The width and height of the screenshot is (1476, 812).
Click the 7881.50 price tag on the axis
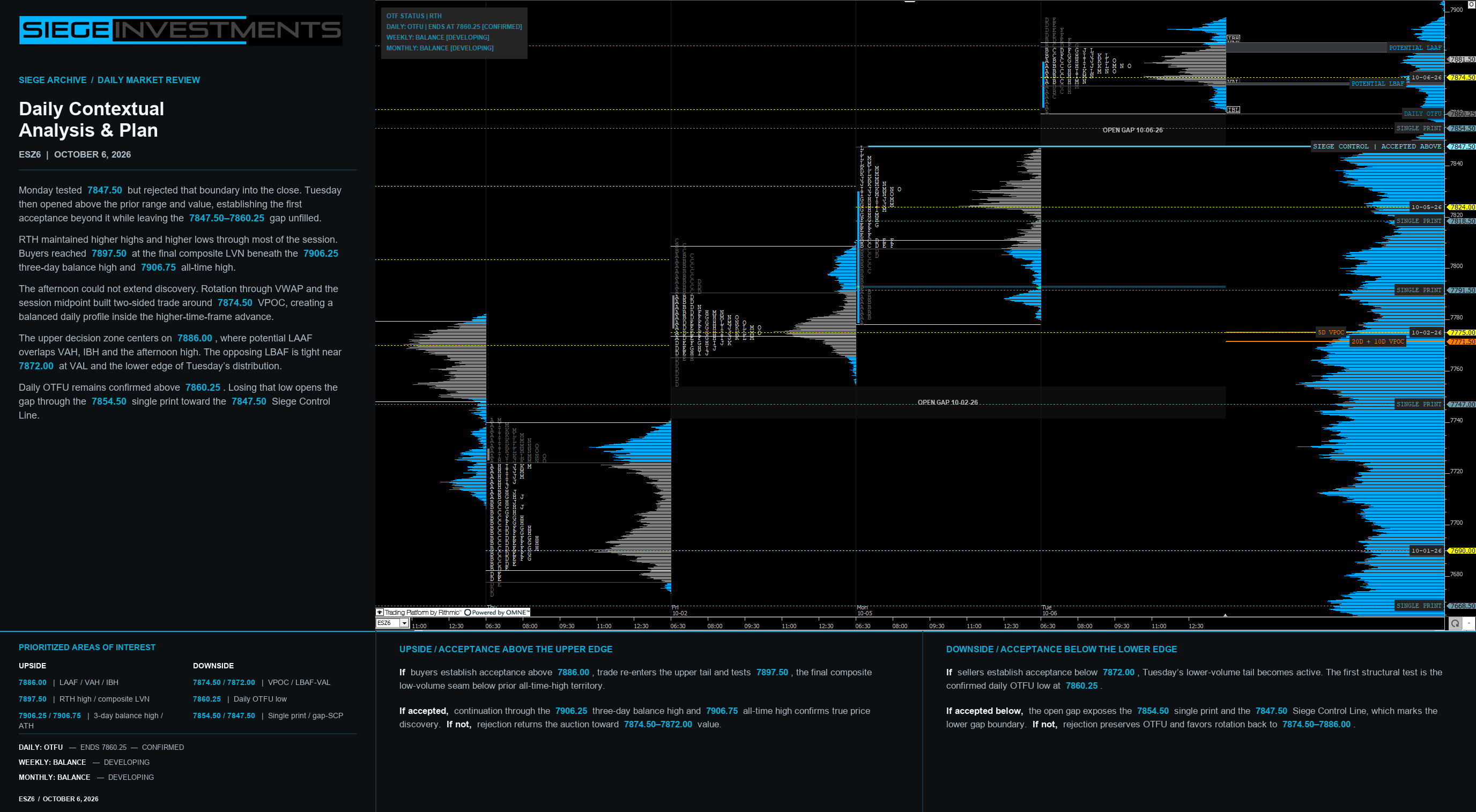pyautogui.click(x=1462, y=59)
